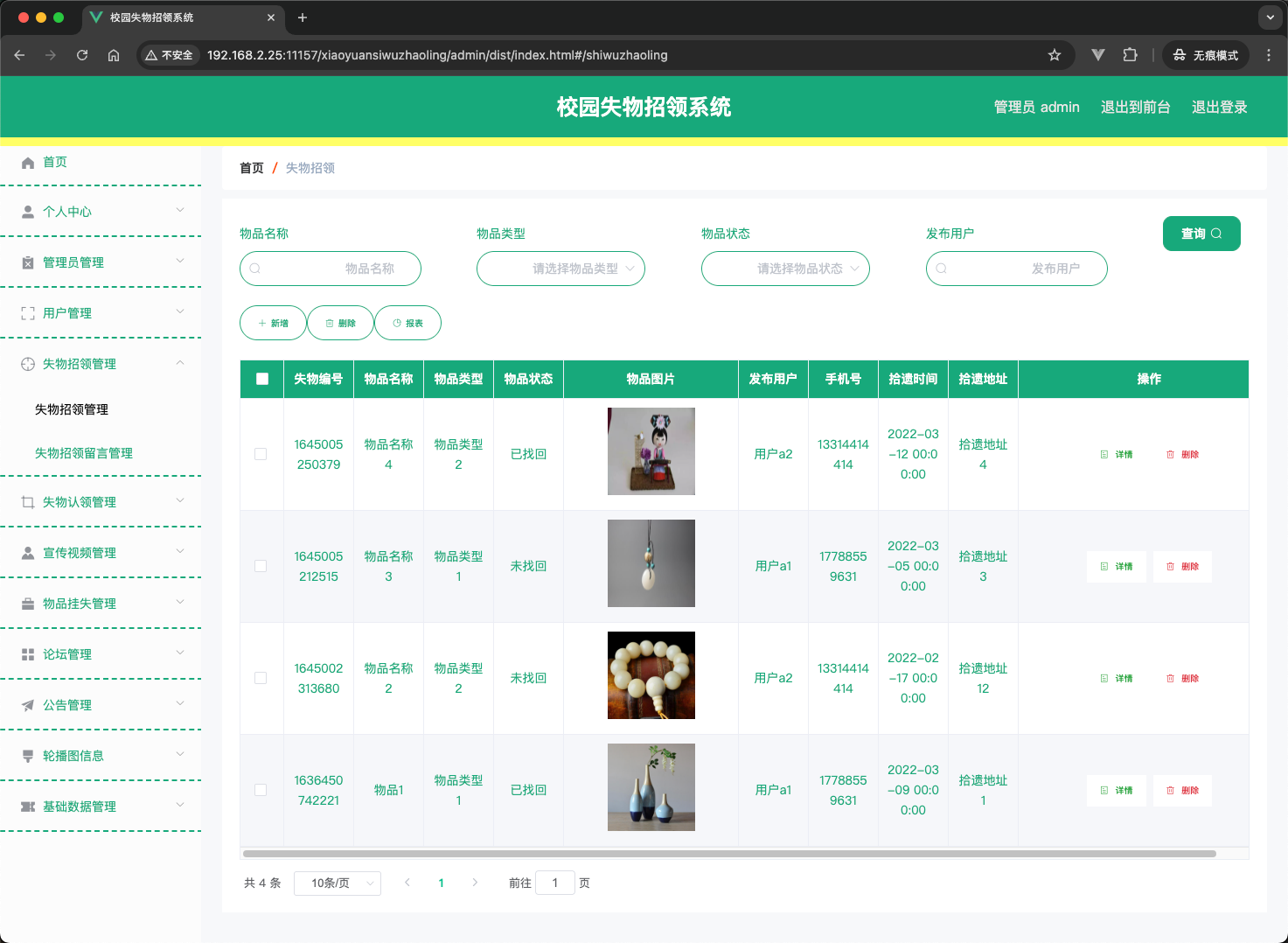Click the 报表 report button
The height and width of the screenshot is (943, 1288).
[407, 323]
